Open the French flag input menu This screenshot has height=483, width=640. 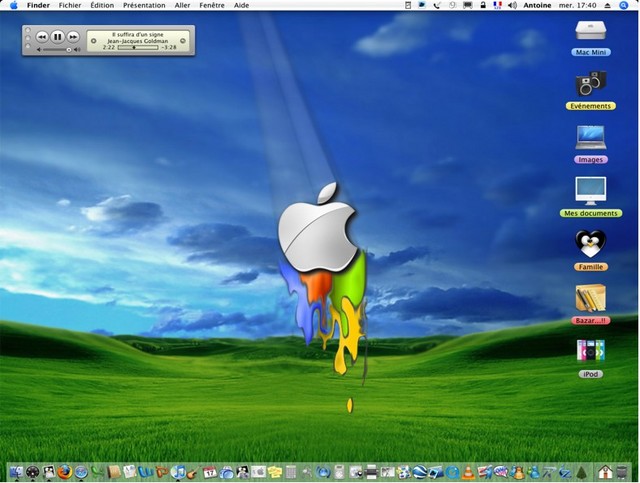click(497, 5)
